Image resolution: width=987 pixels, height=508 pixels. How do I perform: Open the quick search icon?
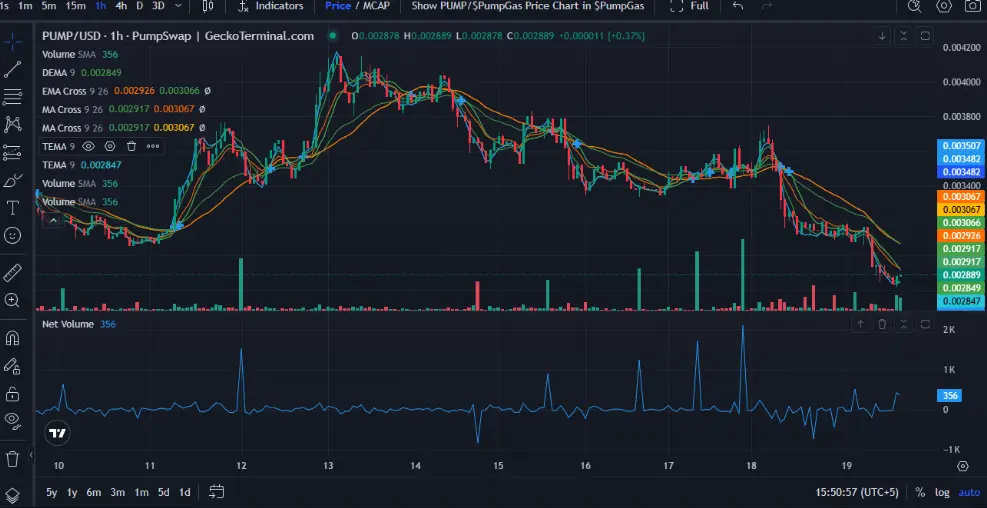click(x=914, y=6)
